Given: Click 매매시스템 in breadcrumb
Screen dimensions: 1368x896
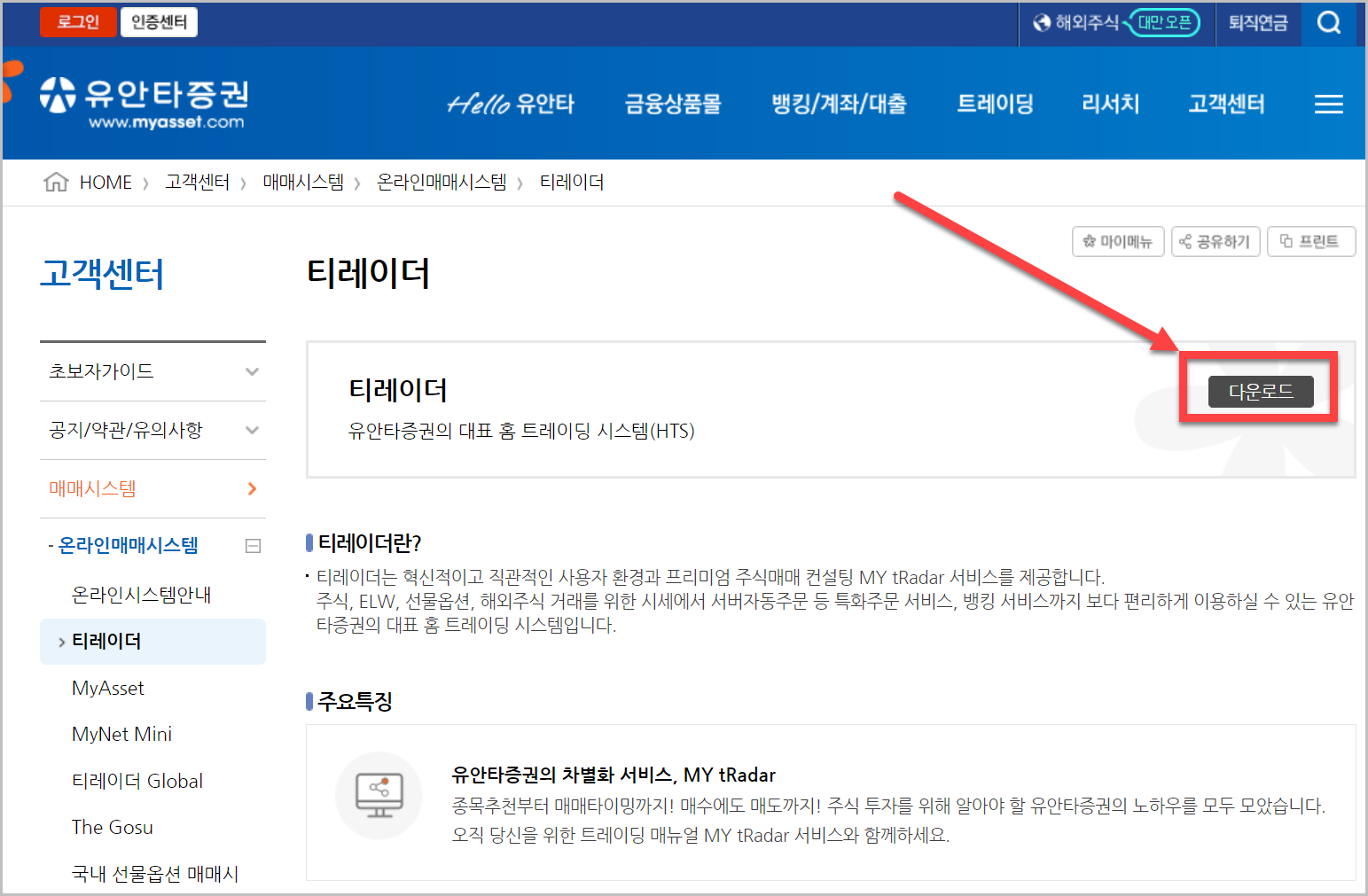Looking at the screenshot, I should 303,183.
